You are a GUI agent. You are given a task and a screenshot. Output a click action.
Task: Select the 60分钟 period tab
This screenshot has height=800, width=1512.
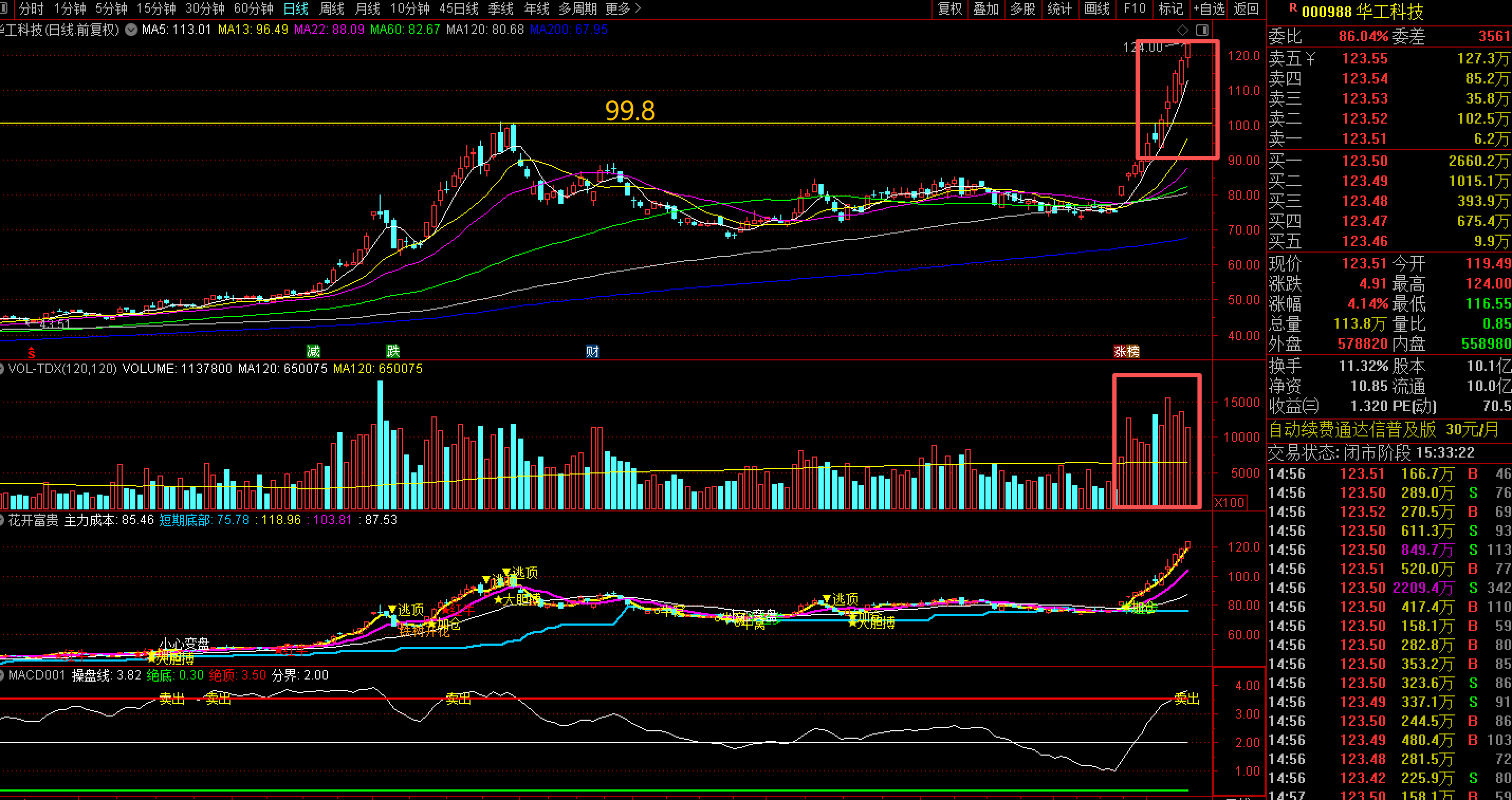[253, 9]
